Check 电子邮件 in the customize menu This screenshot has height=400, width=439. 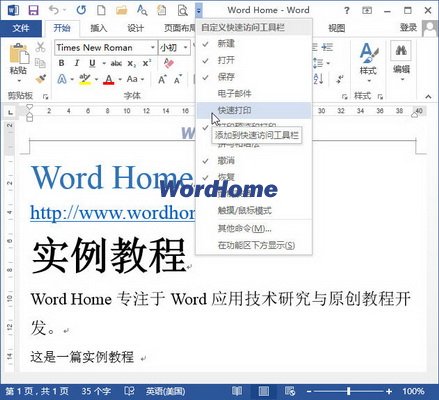point(254,94)
